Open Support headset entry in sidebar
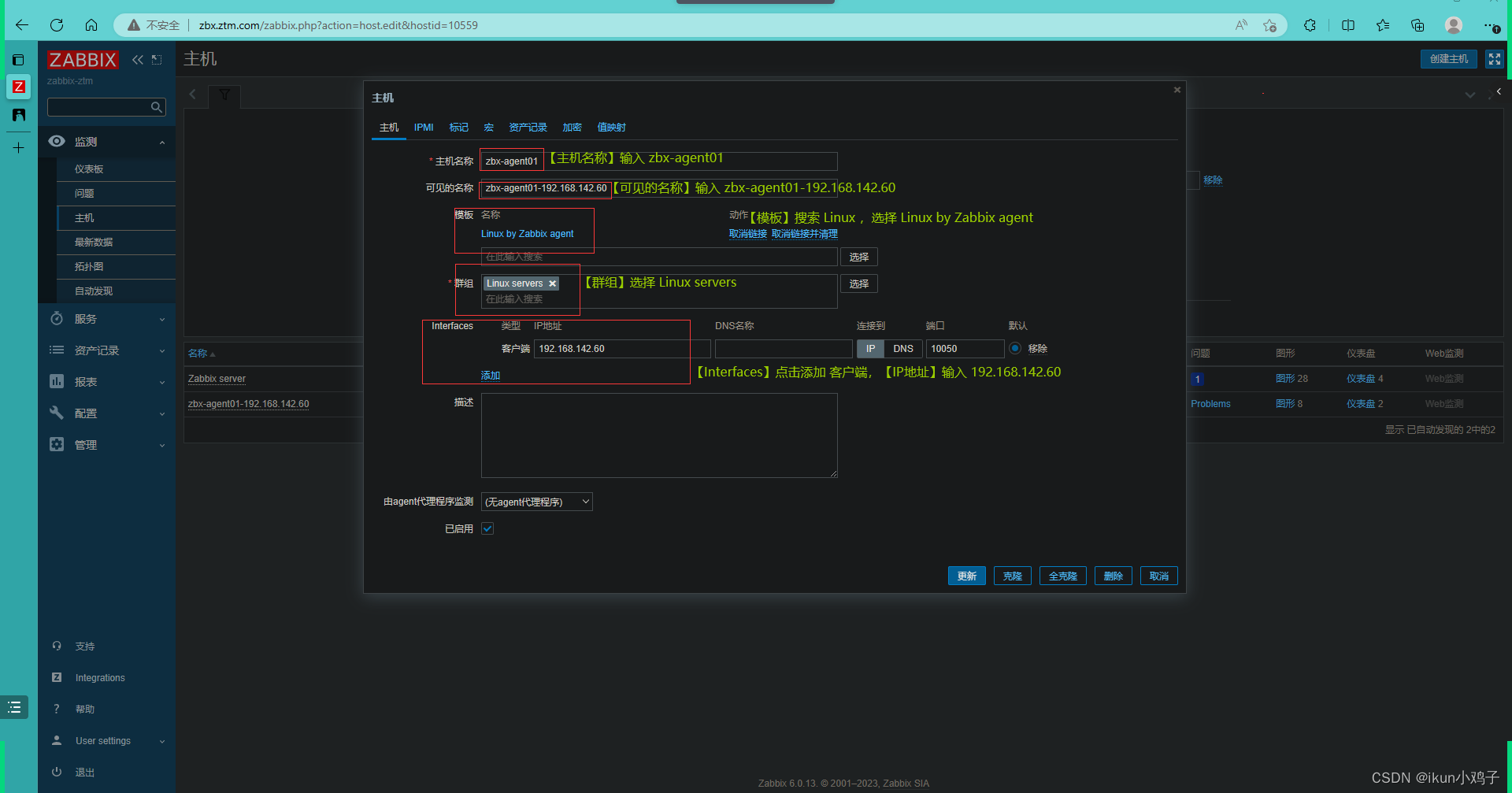The image size is (1512, 793). [85, 647]
